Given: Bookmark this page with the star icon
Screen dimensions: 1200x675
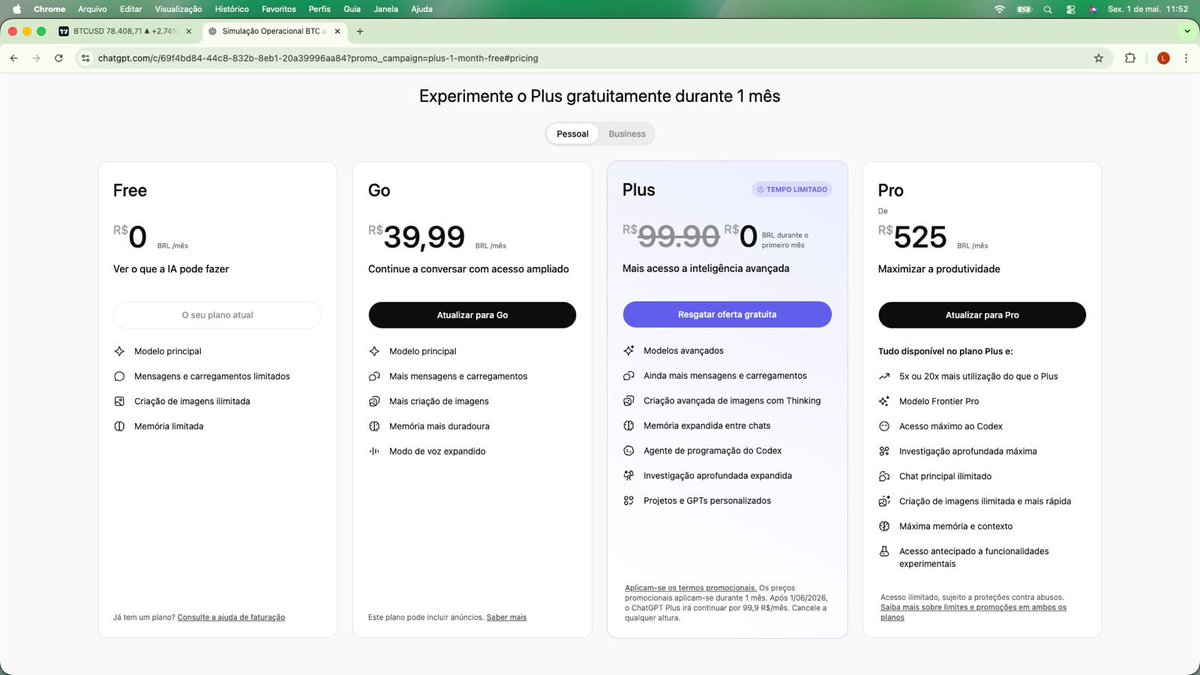Looking at the screenshot, I should coord(1098,58).
